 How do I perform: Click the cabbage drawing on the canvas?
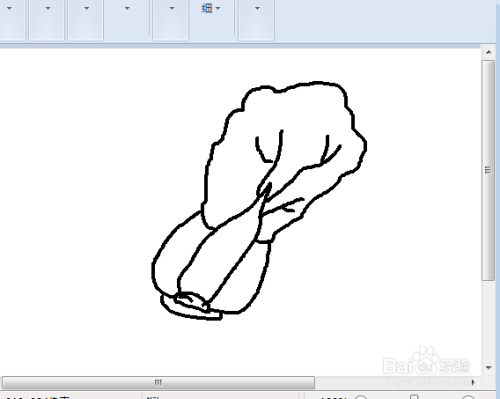click(259, 200)
